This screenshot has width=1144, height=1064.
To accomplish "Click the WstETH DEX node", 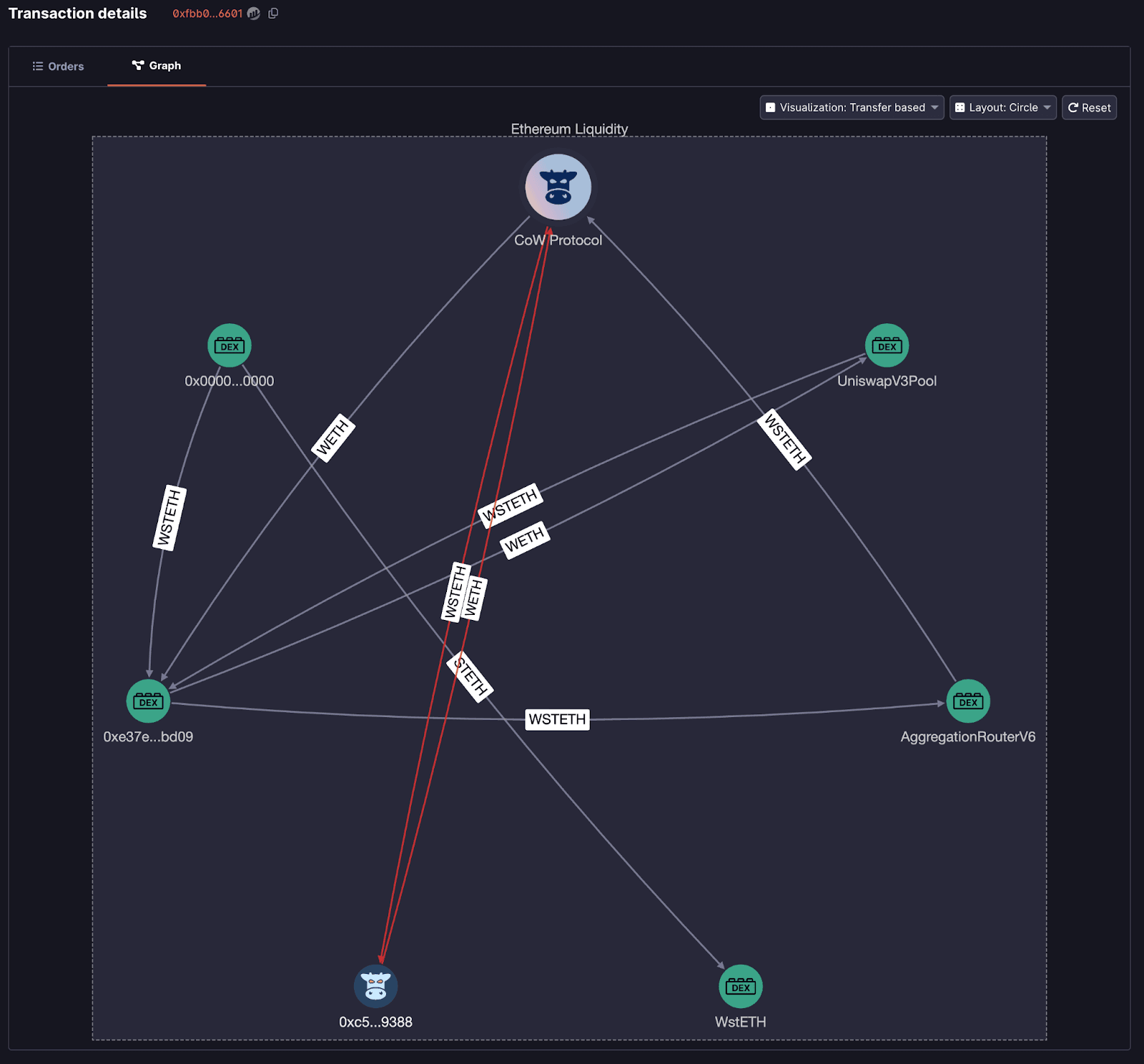I will (x=740, y=985).
